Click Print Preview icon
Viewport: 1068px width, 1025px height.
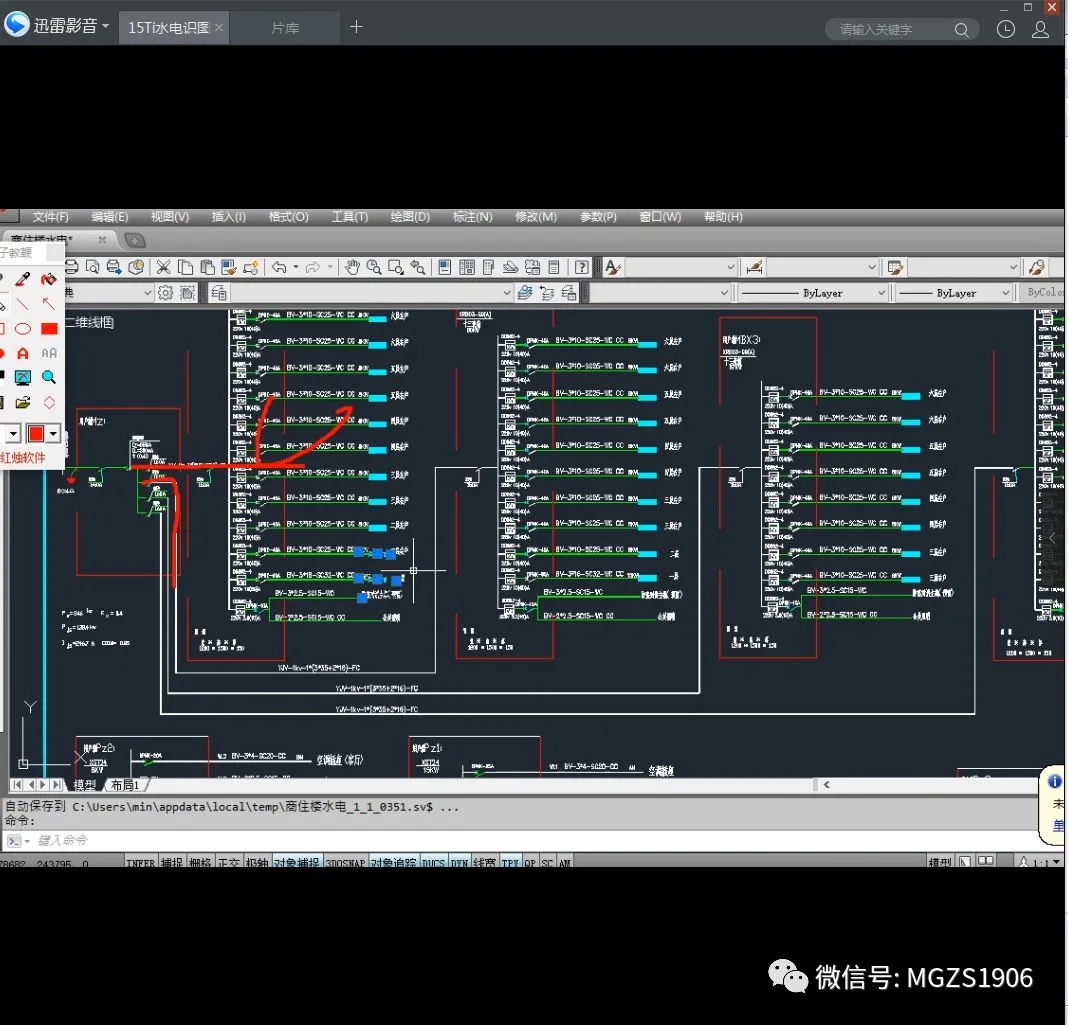[x=93, y=267]
